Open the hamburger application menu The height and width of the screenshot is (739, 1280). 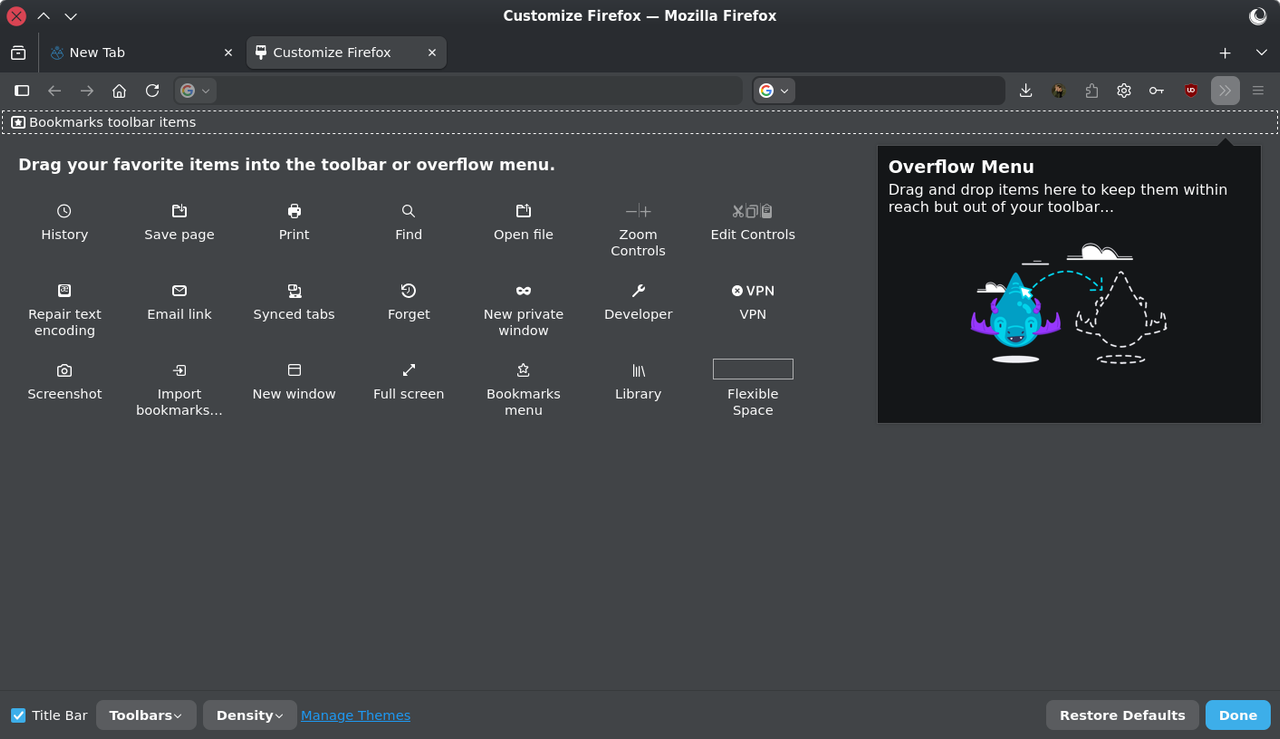pos(1258,91)
